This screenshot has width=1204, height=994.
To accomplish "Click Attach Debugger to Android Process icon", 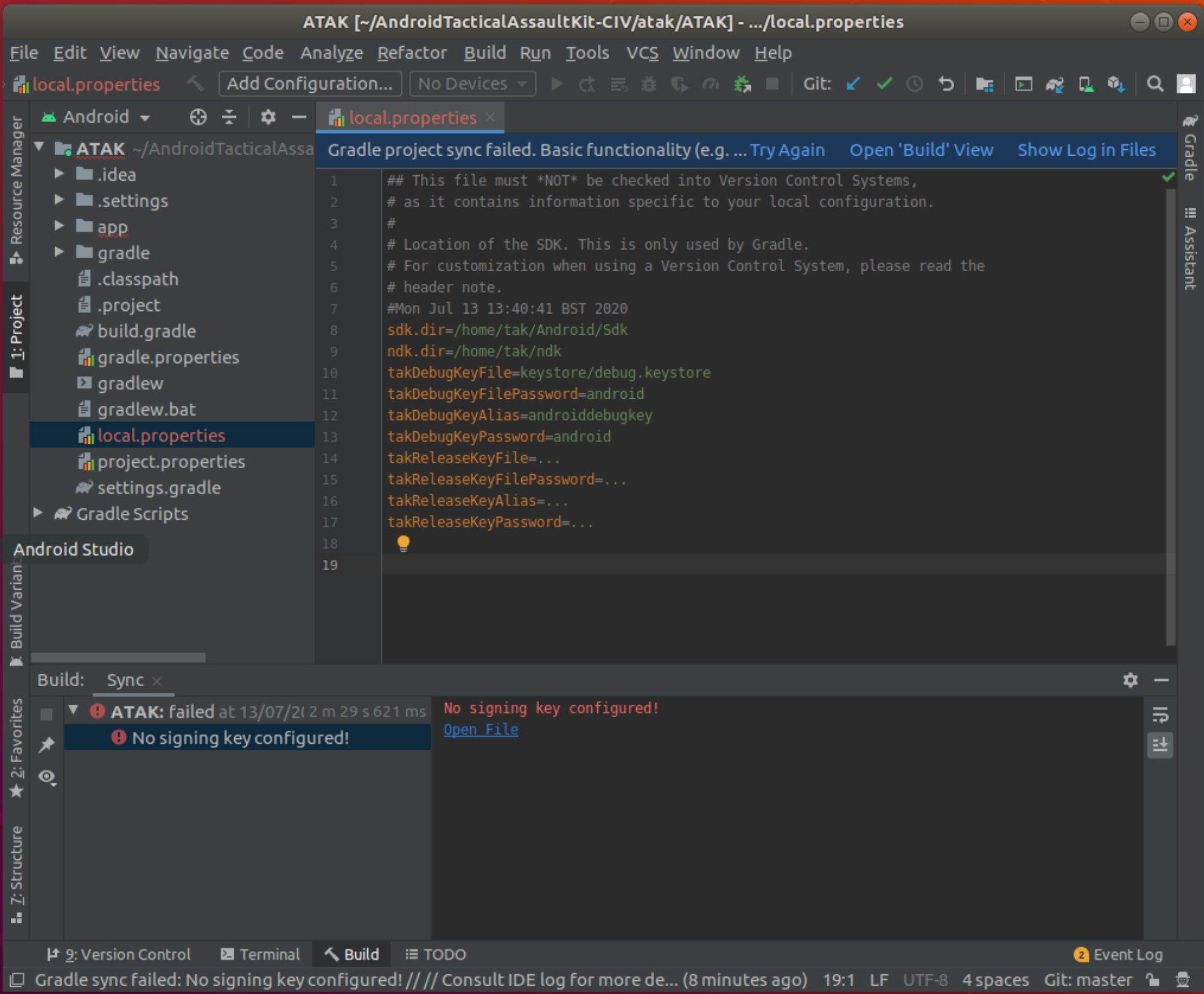I will click(x=743, y=84).
